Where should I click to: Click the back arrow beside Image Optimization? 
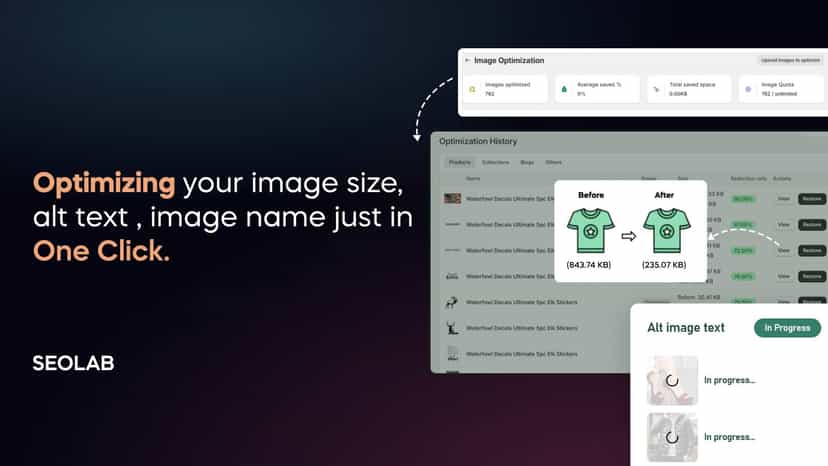point(467,60)
